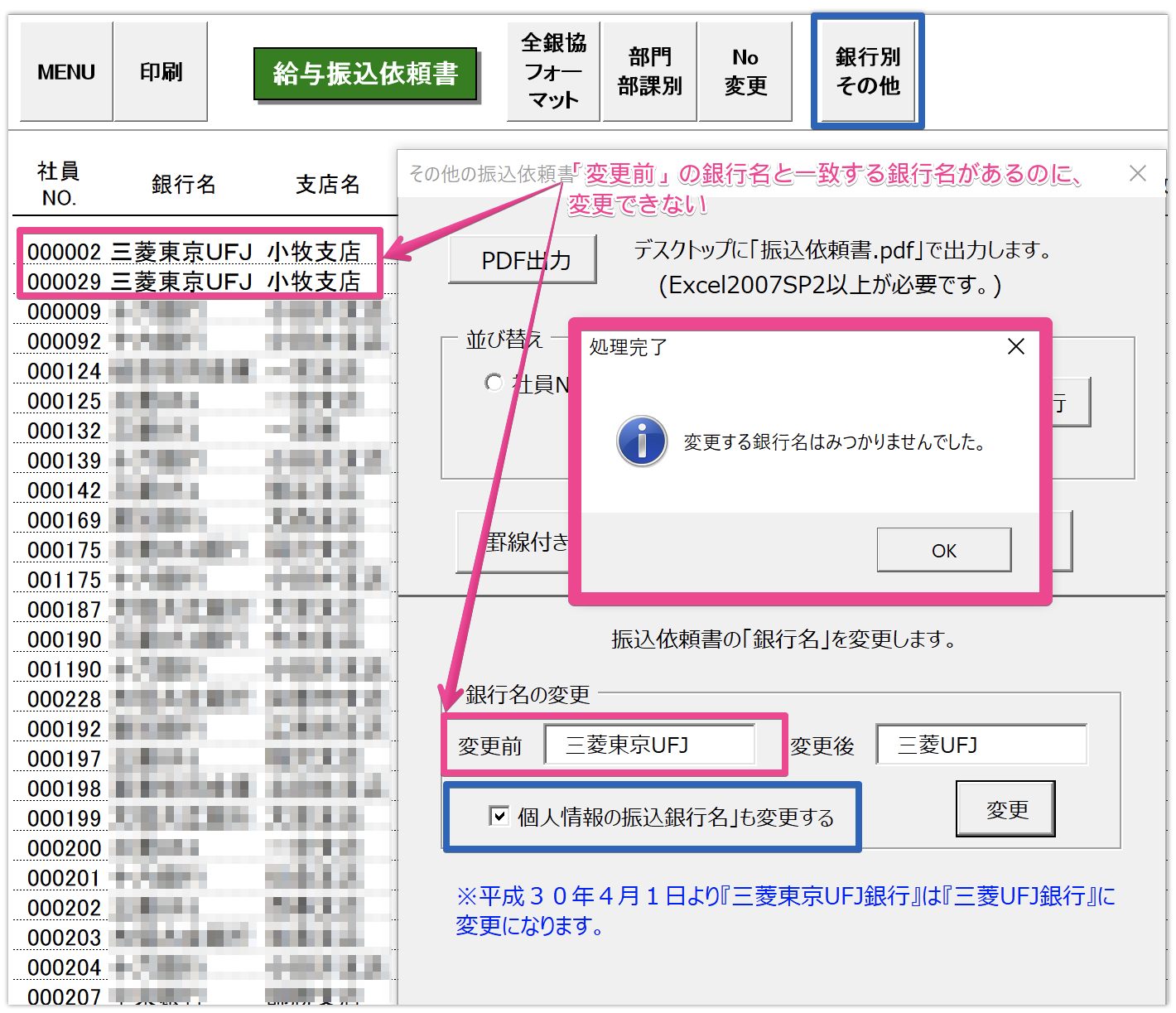Select employee number 000142

coord(65,490)
